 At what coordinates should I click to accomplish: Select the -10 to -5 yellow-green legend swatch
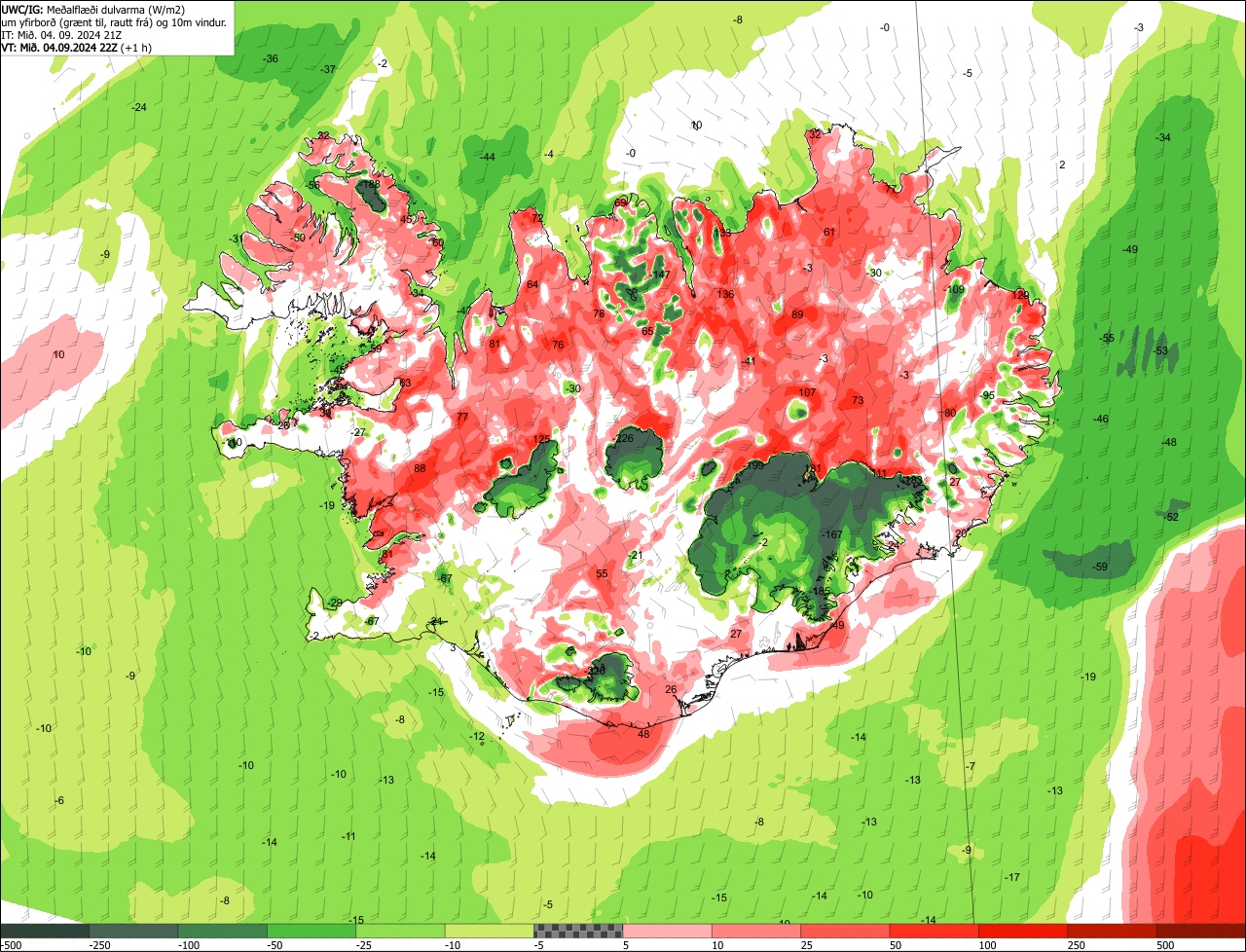tap(490, 931)
